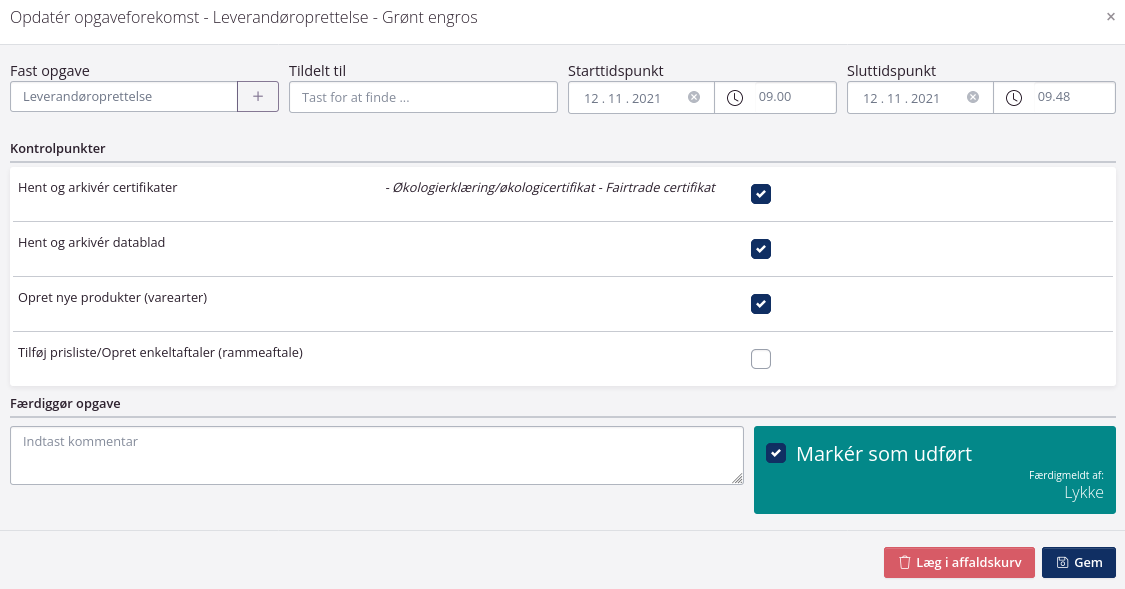Viewport: 1125px width, 589px height.
Task: Click the 'Læg i affaldskurv' button
Action: 959,563
